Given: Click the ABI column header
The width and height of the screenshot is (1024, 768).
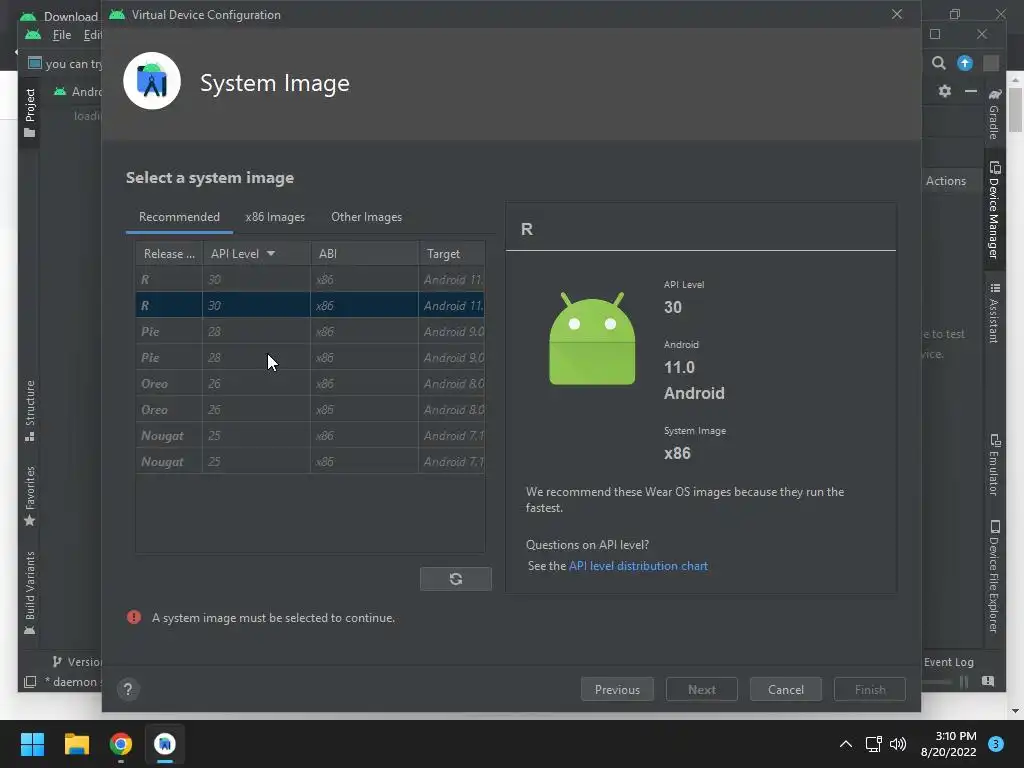Looking at the screenshot, I should [x=364, y=253].
